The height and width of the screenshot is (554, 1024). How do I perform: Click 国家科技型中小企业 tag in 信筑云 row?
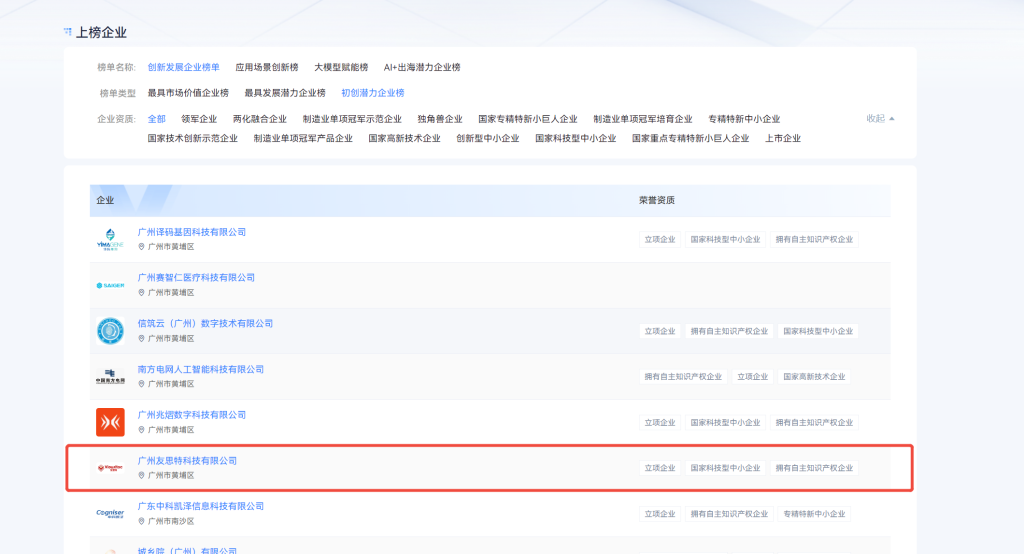click(818, 331)
